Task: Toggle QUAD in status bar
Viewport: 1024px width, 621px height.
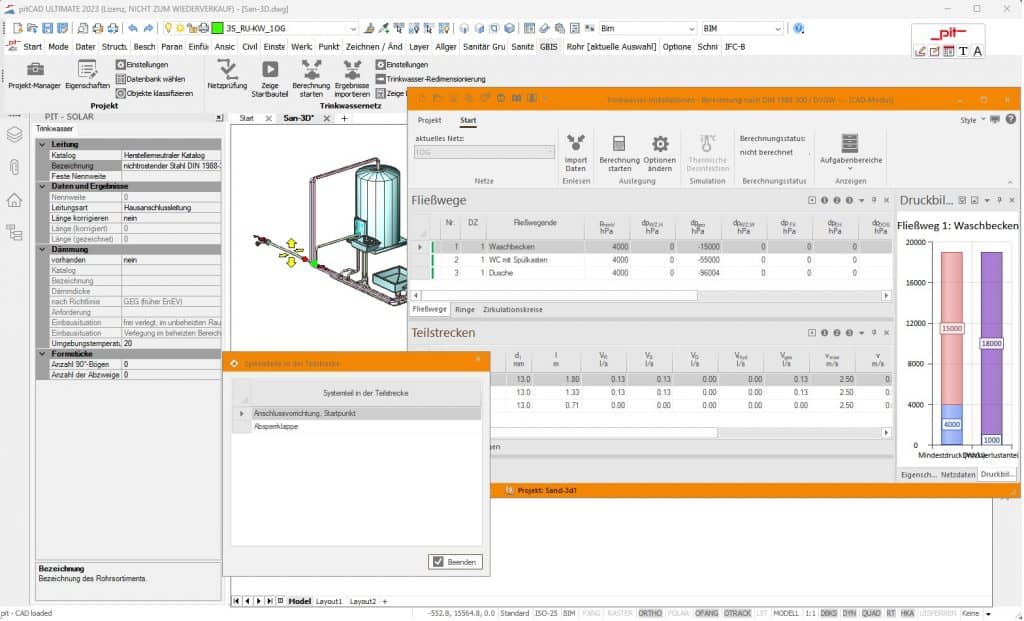Action: [x=871, y=613]
